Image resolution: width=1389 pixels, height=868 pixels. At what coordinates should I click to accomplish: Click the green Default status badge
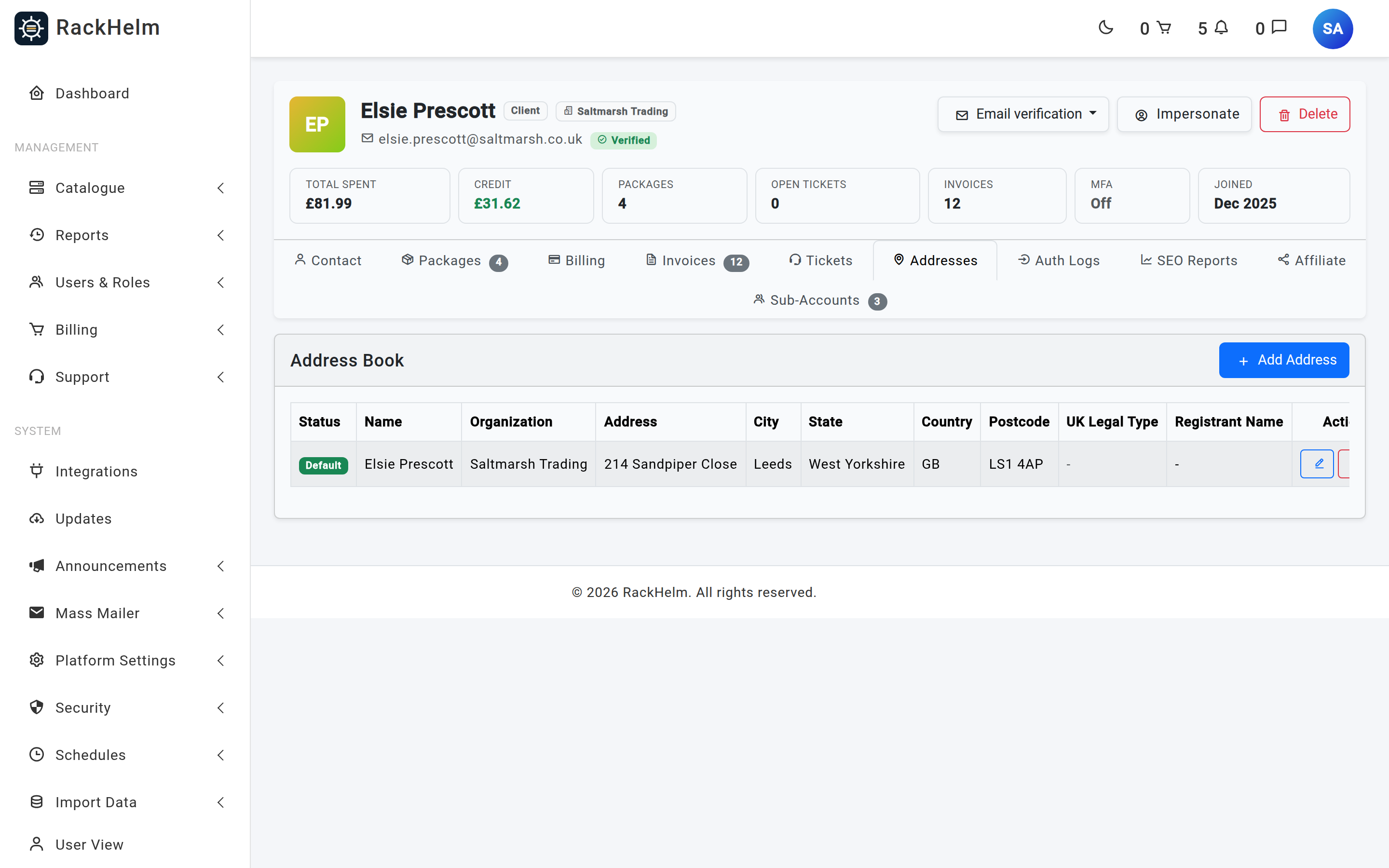pyautogui.click(x=323, y=465)
